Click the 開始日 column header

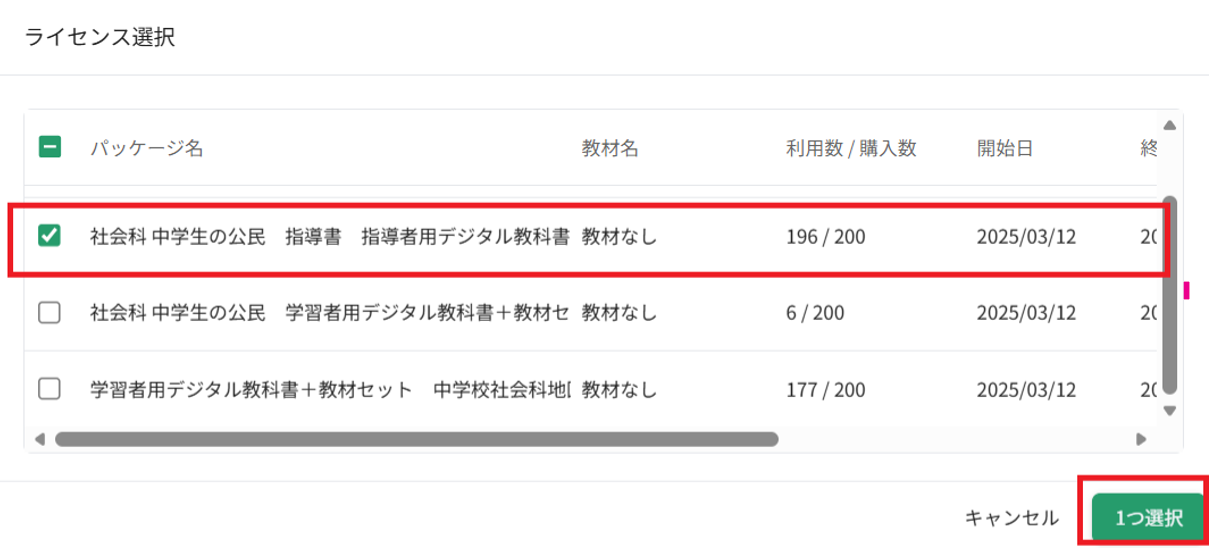tap(1005, 149)
